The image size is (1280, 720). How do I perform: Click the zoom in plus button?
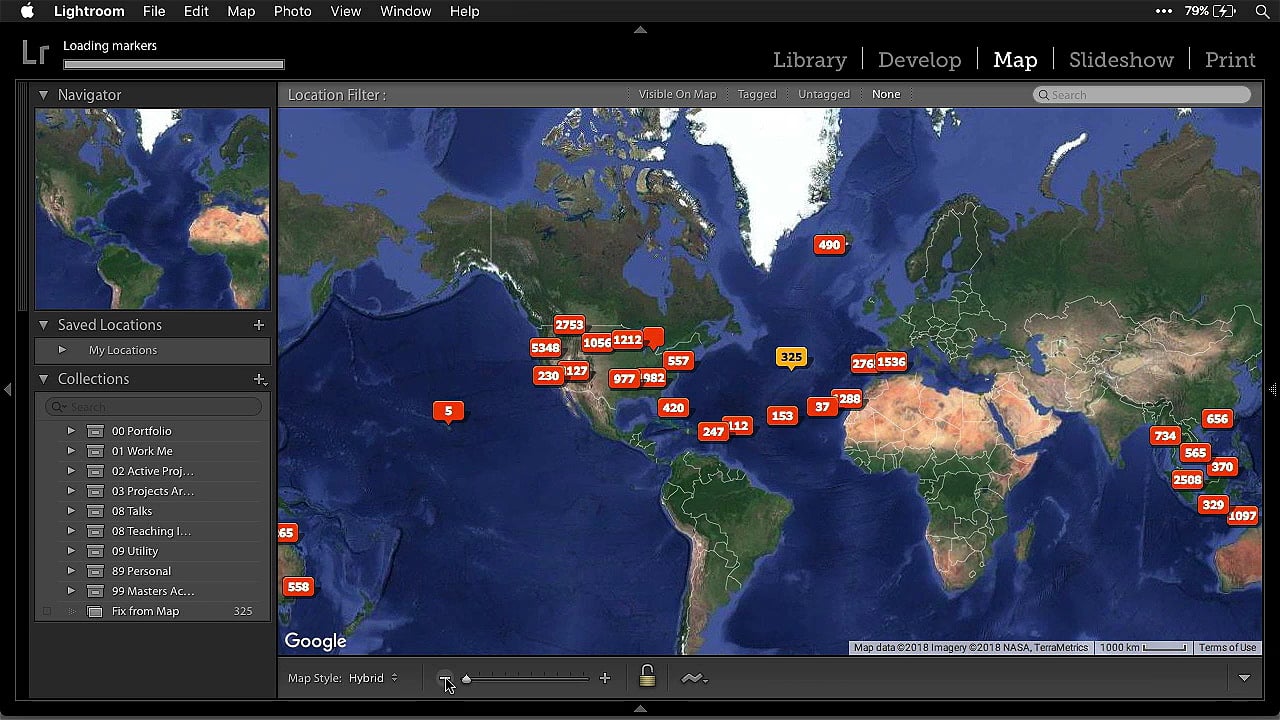click(x=604, y=678)
